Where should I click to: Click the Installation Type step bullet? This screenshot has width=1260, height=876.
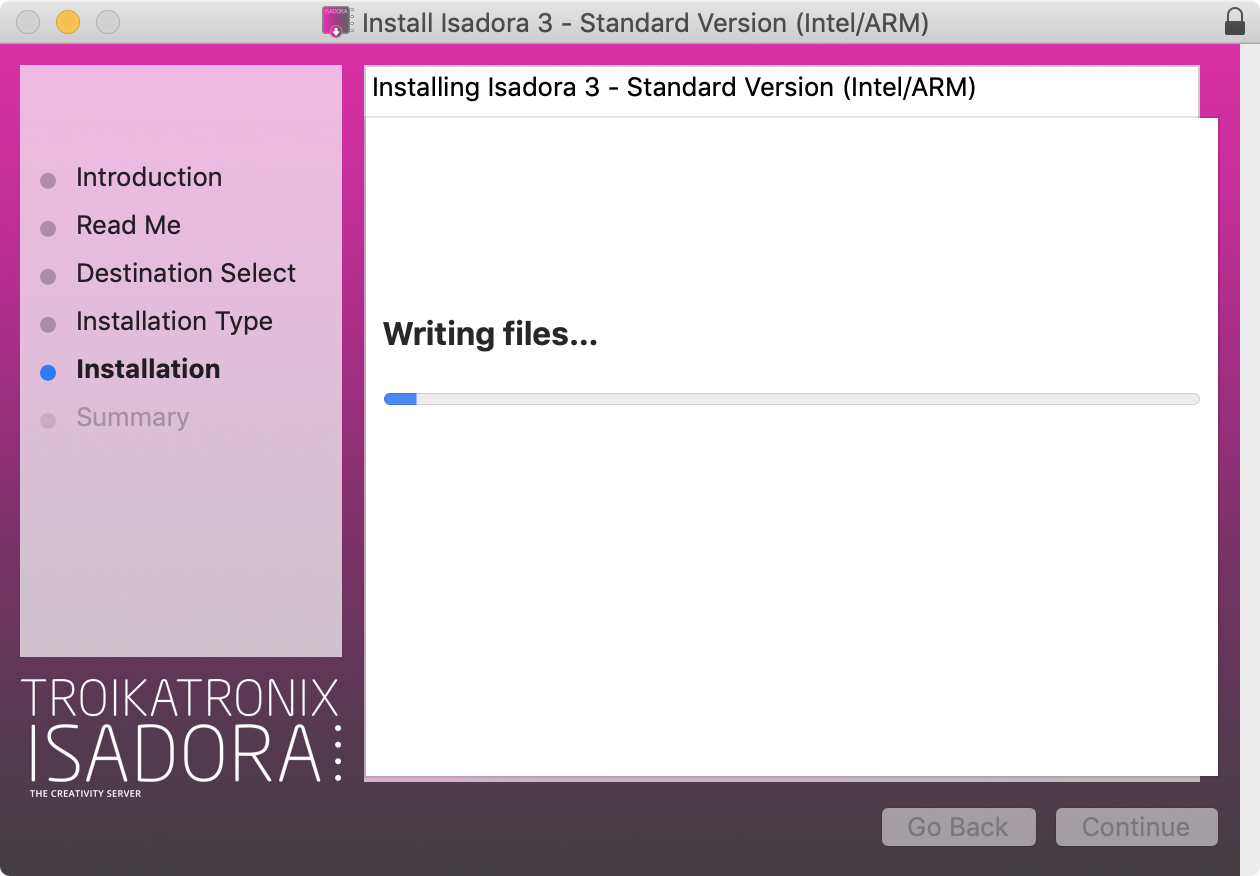click(x=48, y=325)
